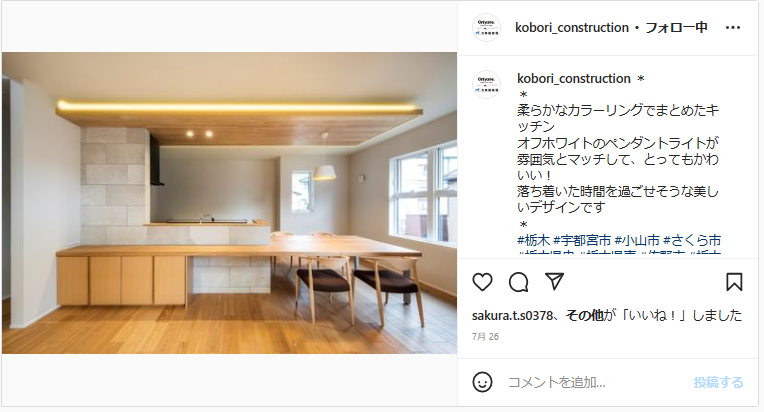Open the kitchen interior photo

pyautogui.click(x=229, y=203)
